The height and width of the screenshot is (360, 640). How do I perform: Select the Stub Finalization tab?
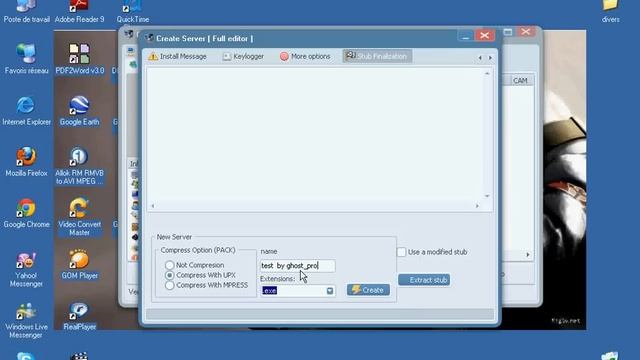[x=377, y=56]
